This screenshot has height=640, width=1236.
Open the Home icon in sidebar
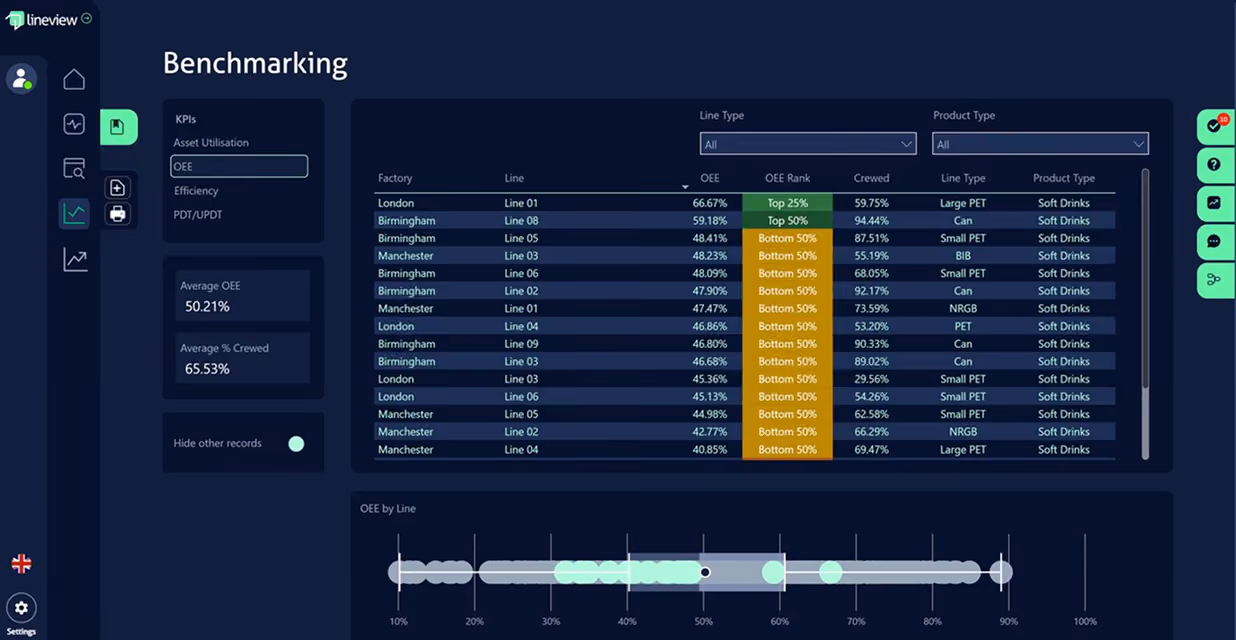click(x=74, y=79)
